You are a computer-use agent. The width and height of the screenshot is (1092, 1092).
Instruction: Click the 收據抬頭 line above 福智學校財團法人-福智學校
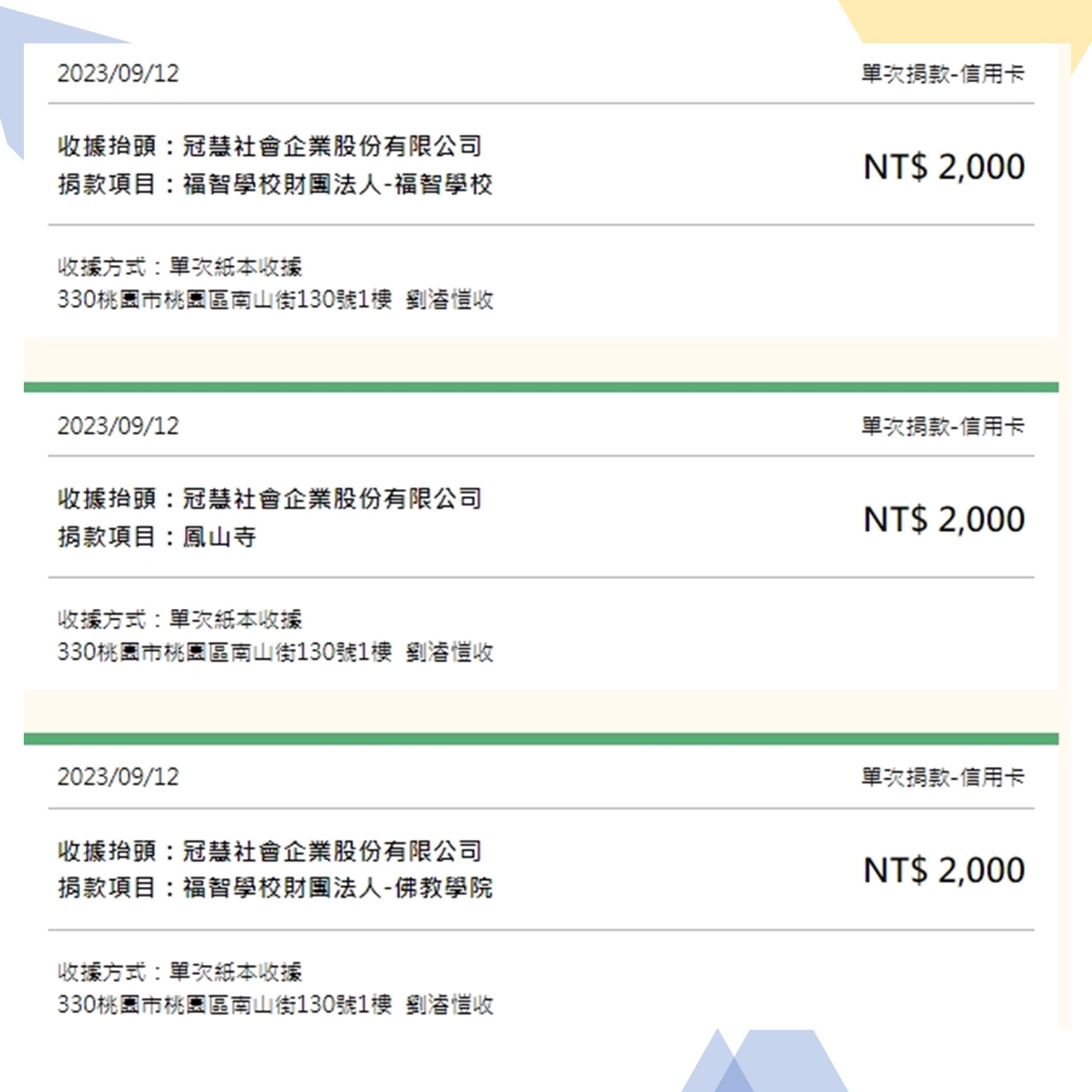pos(269,146)
